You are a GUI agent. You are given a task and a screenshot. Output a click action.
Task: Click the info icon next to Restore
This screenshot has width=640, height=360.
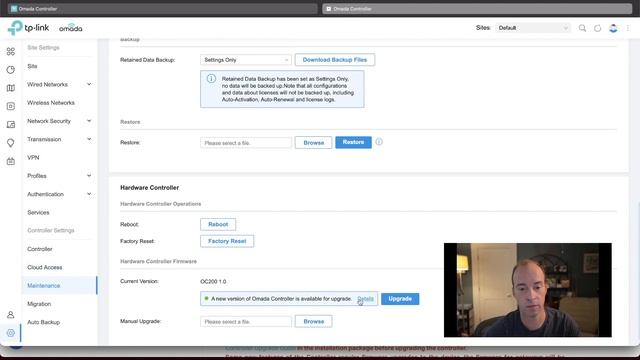click(x=379, y=142)
